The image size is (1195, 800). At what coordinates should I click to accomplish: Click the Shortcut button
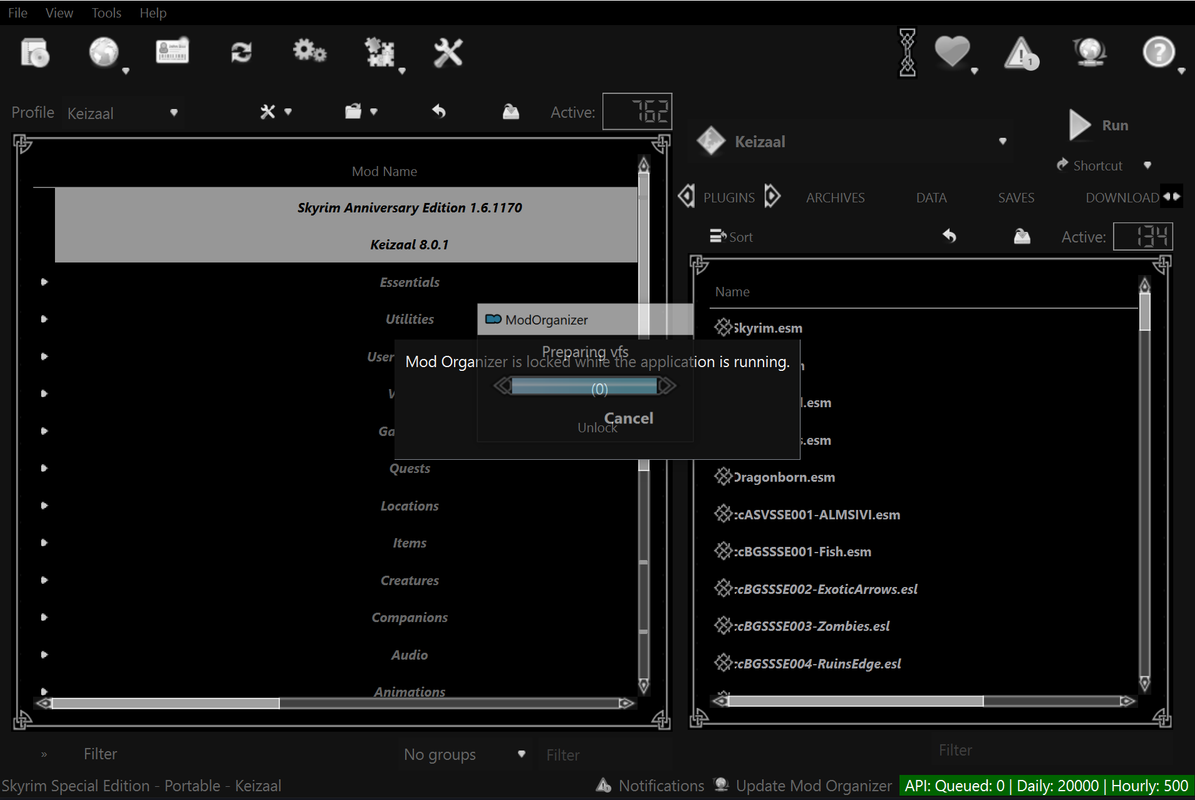[1090, 165]
